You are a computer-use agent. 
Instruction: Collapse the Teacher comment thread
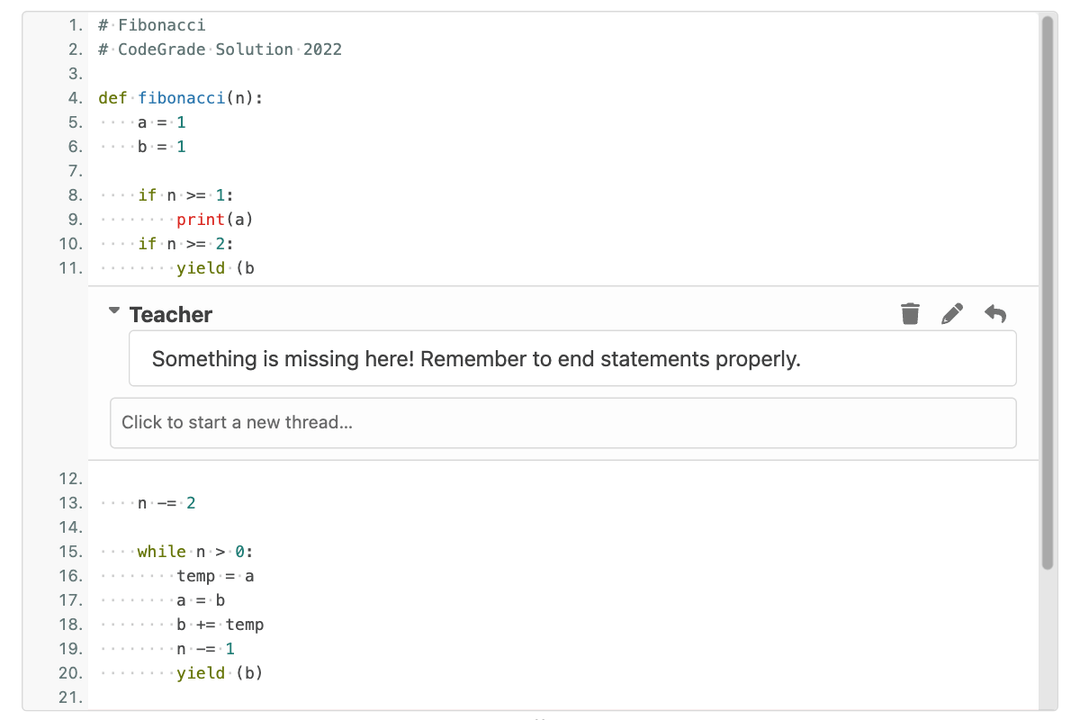click(114, 311)
